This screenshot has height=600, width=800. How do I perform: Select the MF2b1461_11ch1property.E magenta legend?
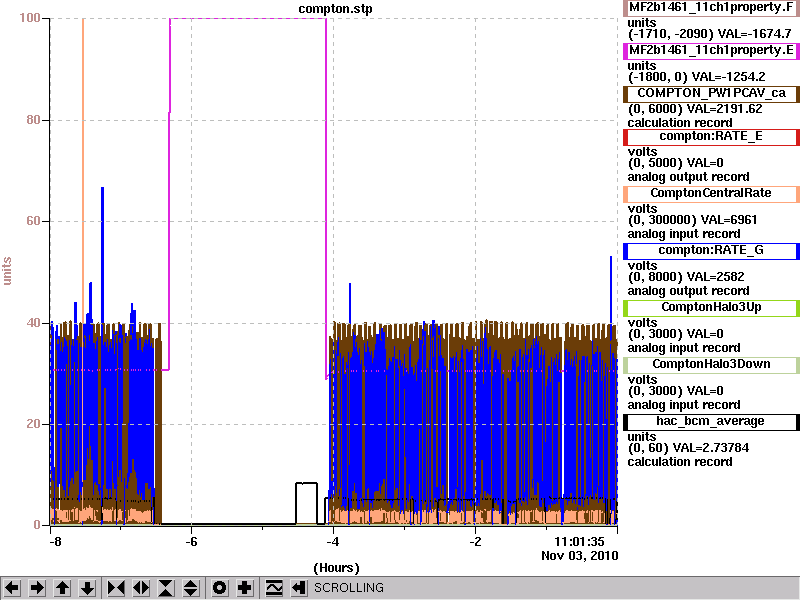[x=711, y=51]
